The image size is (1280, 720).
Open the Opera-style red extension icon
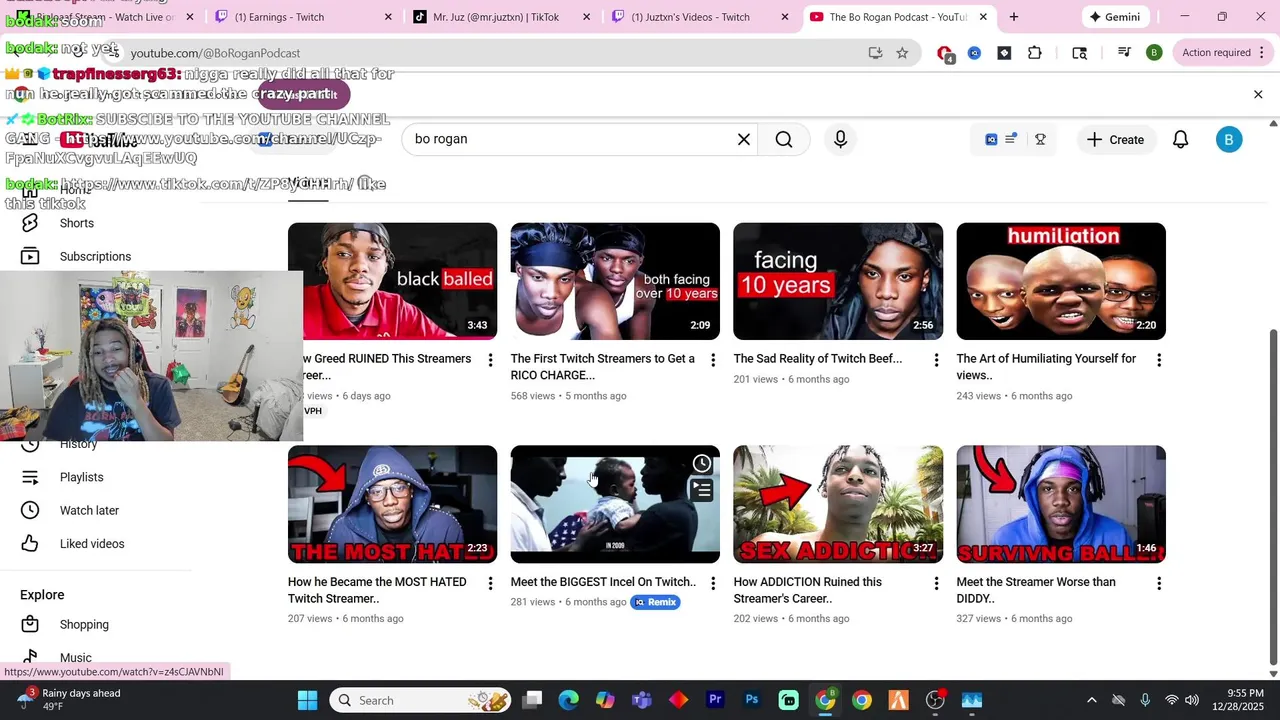945,53
